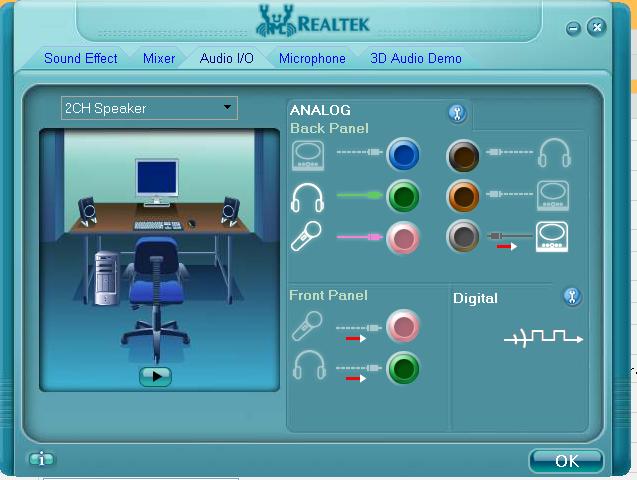637x480 pixels.
Task: Open the Analog connector settings wrench icon
Action: 457,113
